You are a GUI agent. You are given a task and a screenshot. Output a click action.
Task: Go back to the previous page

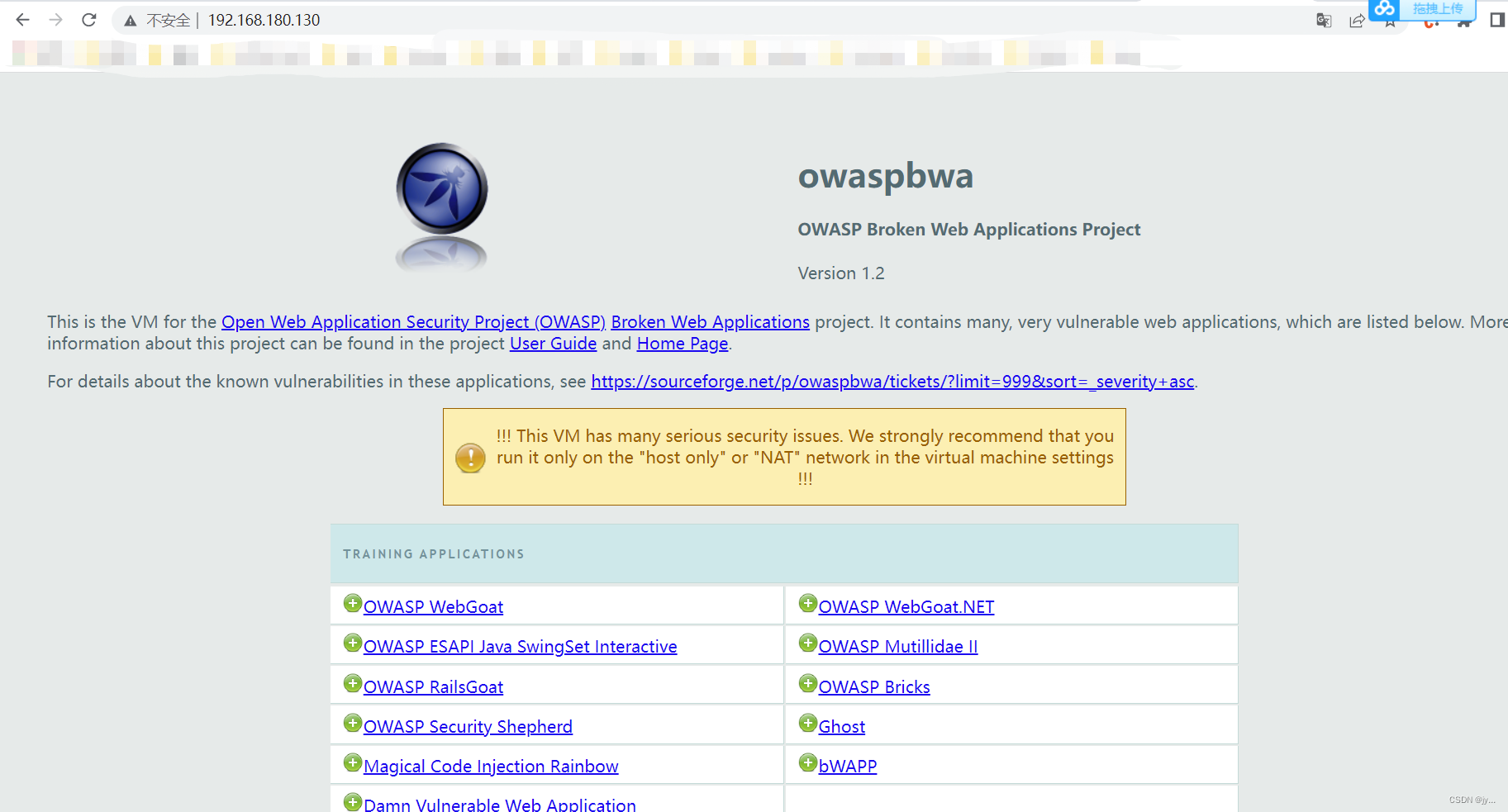pos(22,20)
